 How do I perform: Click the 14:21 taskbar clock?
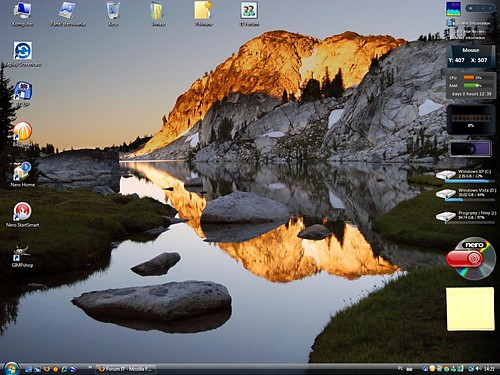(489, 369)
